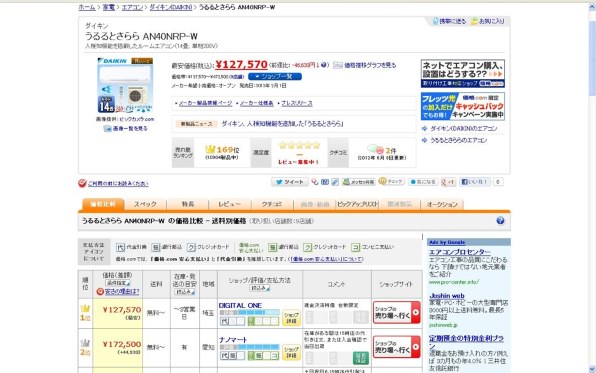
Task: Click the vertical scrollbar thumb
Action: click(x=592, y=59)
